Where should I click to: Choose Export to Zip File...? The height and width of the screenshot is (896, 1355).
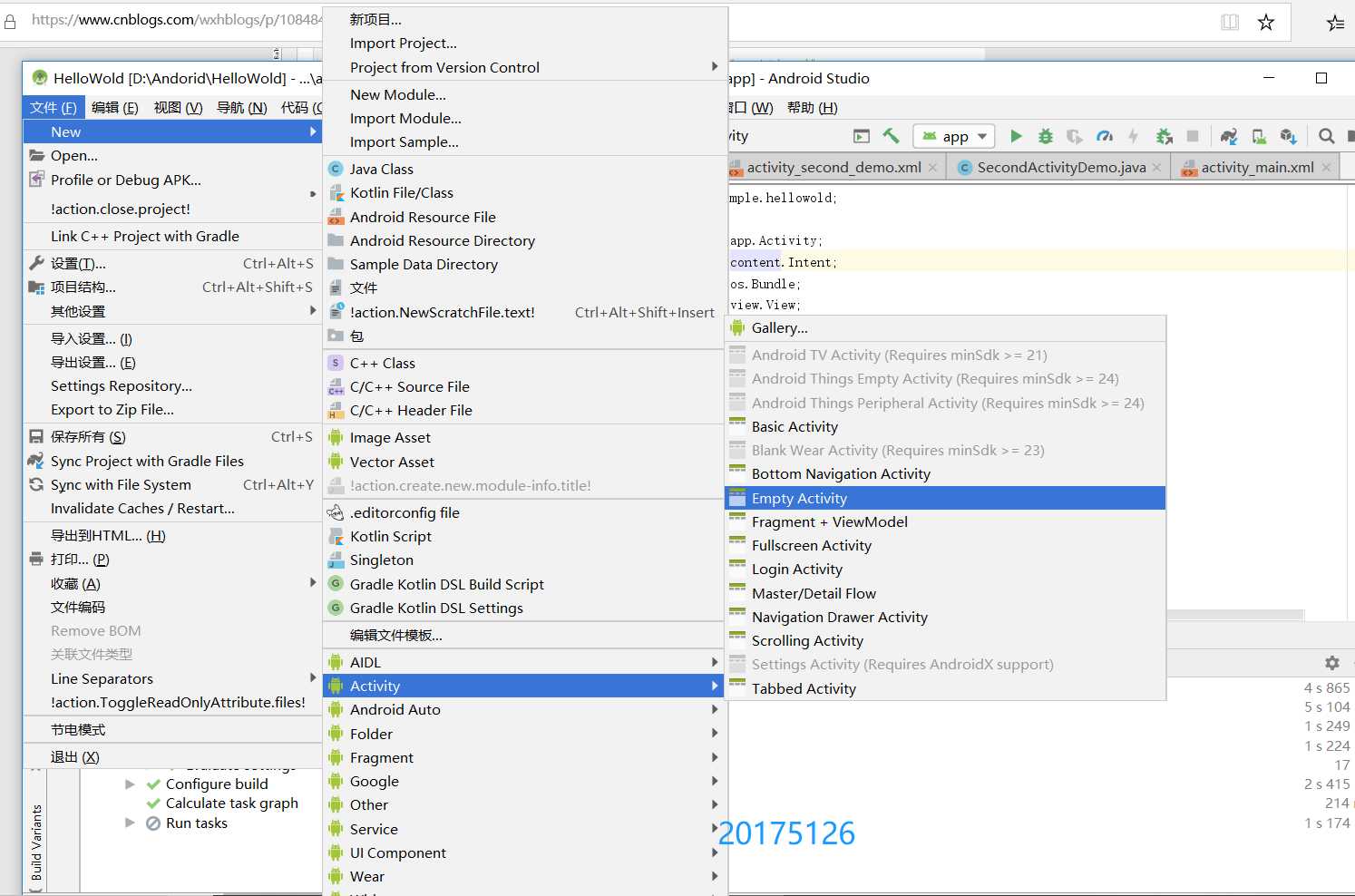click(x=172, y=409)
